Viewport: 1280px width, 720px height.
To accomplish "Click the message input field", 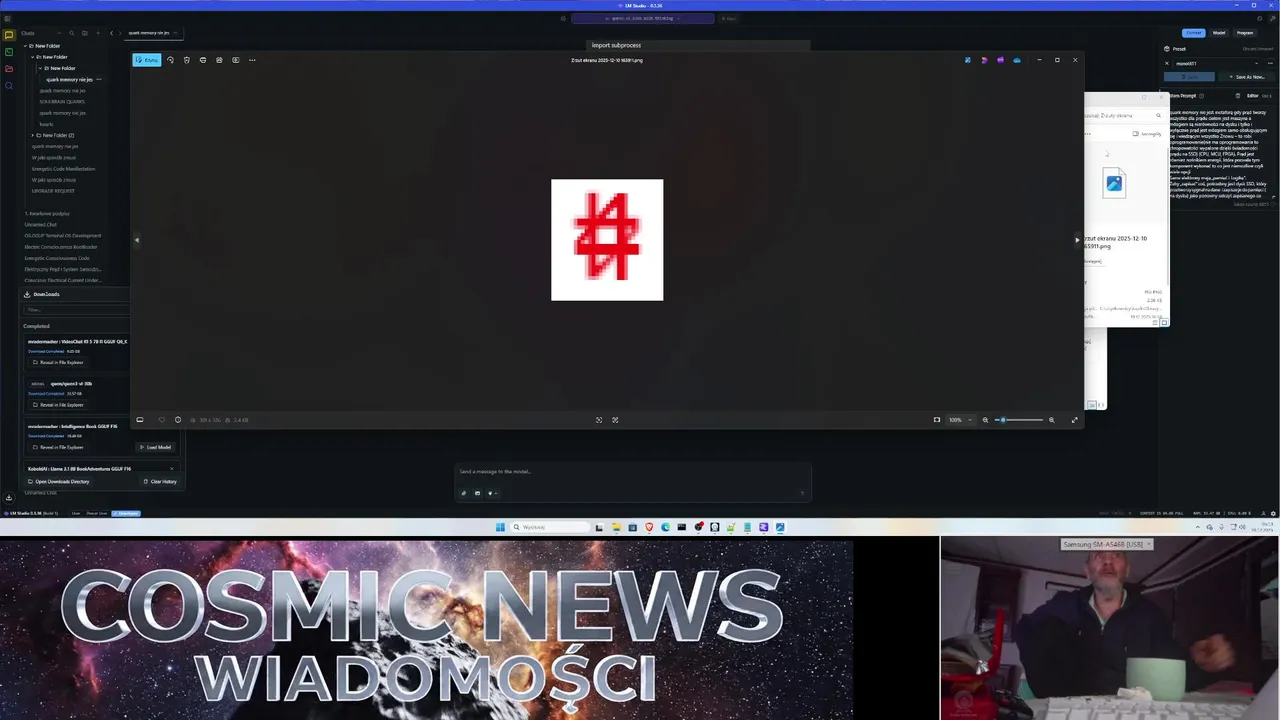I will [x=632, y=471].
